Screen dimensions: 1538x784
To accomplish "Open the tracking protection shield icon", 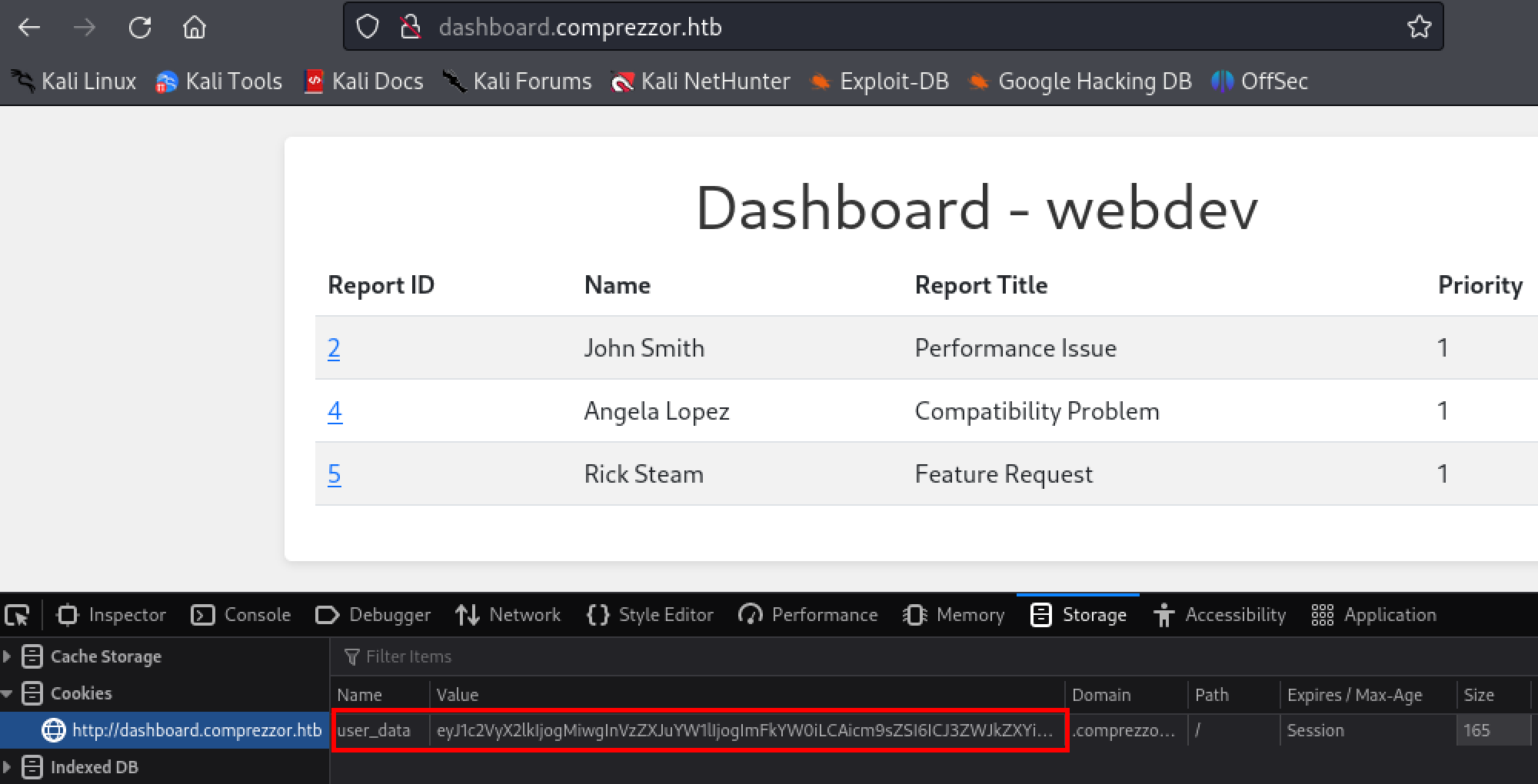I will [368, 27].
